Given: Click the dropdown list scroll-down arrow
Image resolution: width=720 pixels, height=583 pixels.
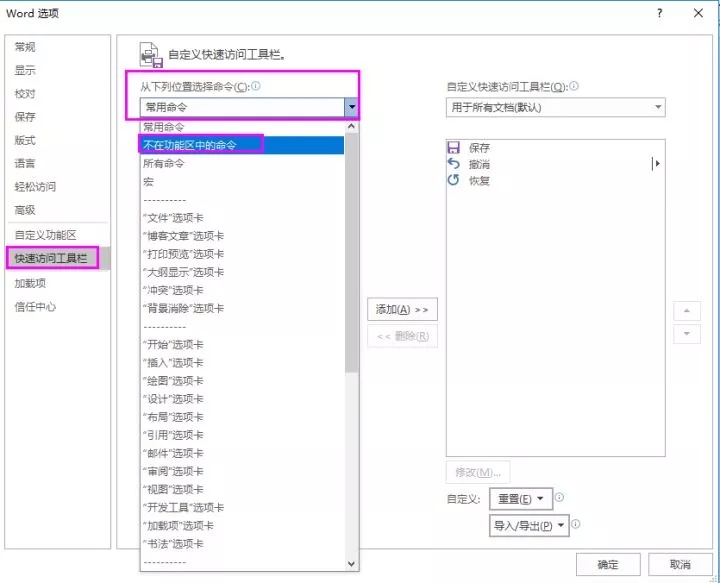Looking at the screenshot, I should click(351, 564).
